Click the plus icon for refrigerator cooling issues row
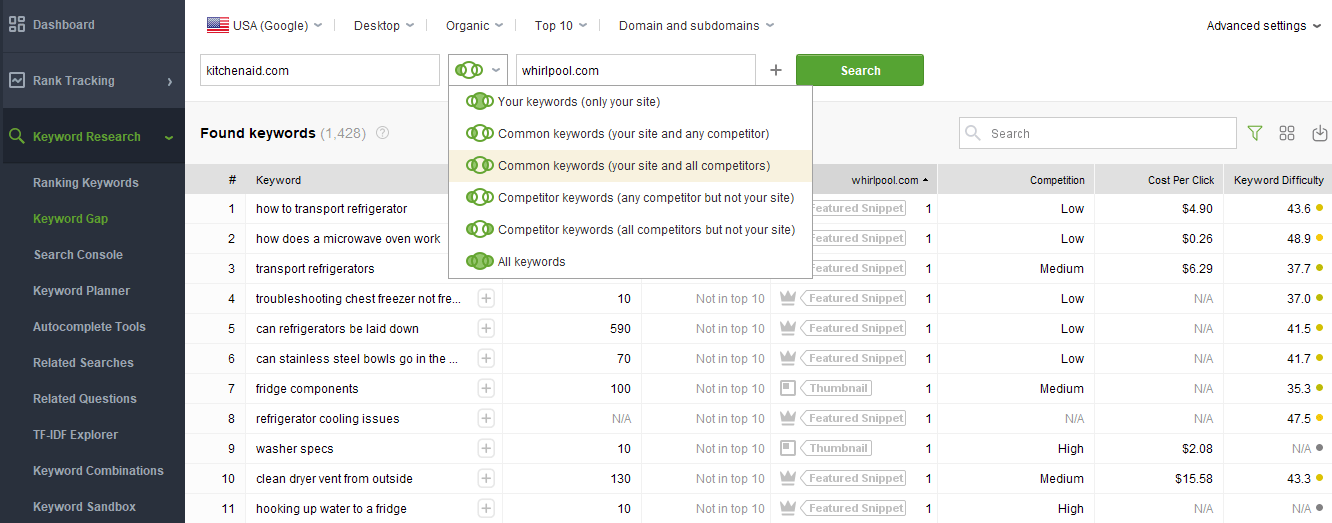Viewport: 1332px width, 523px height. point(486,418)
